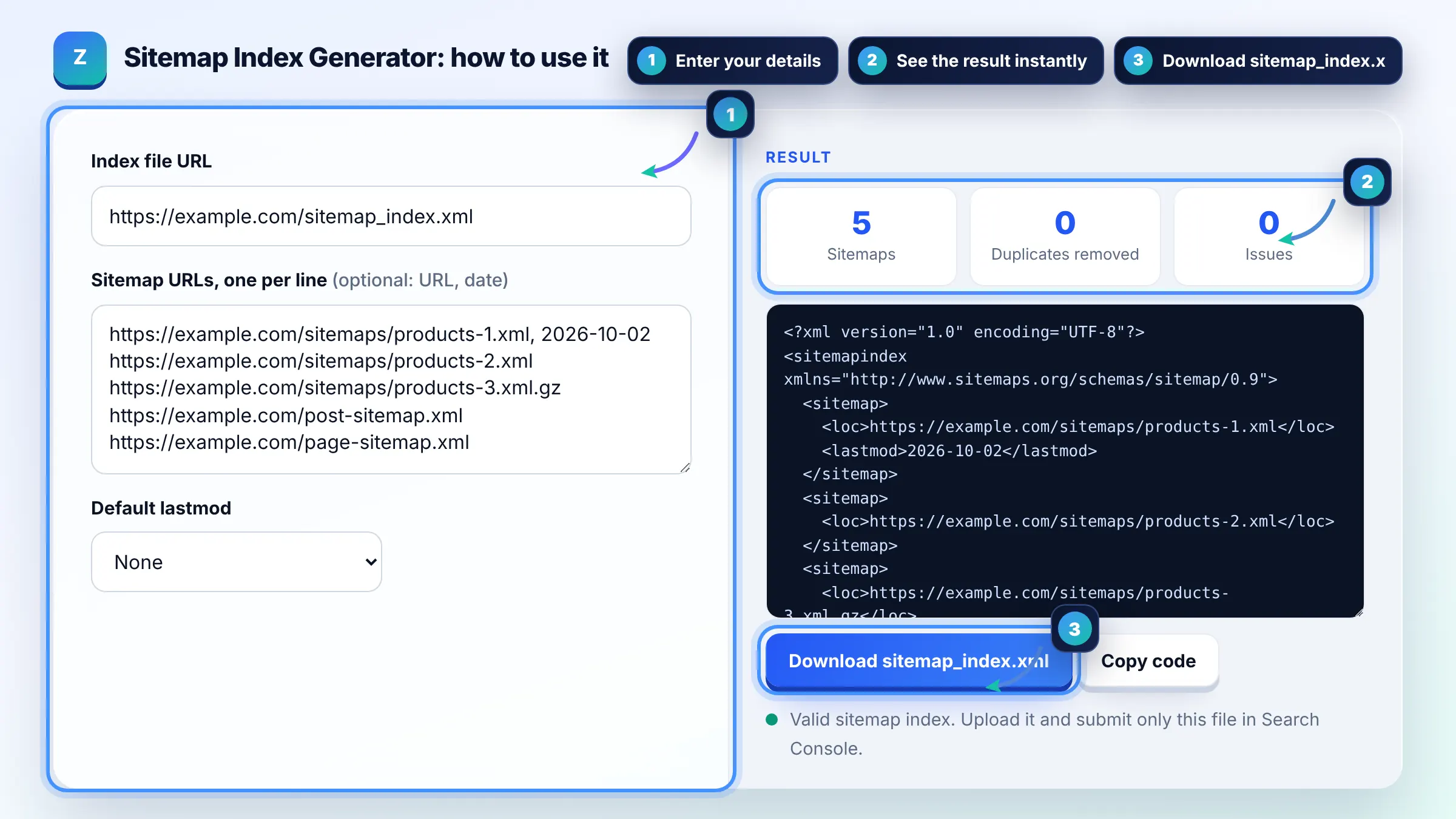1456x819 pixels.
Task: Click the 'https://example.com/post-sitemap.xml' line in textarea
Action: [286, 415]
